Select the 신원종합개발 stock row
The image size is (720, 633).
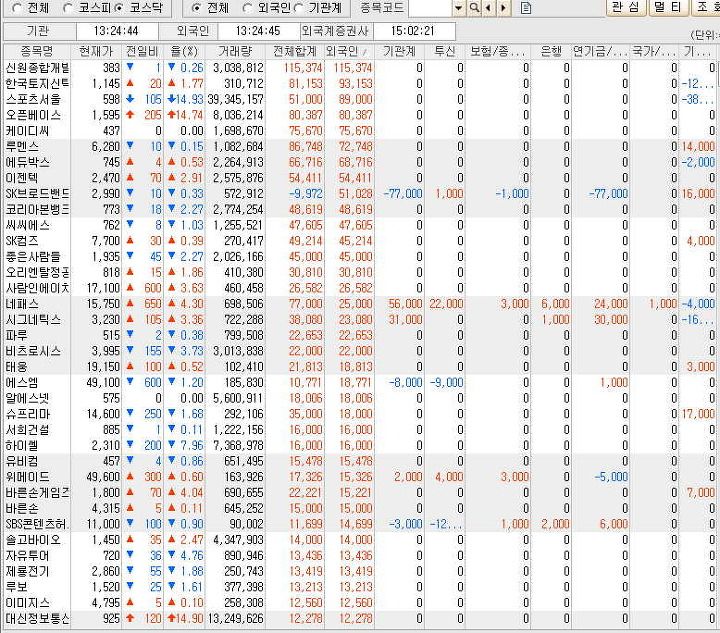pyautogui.click(x=360, y=68)
